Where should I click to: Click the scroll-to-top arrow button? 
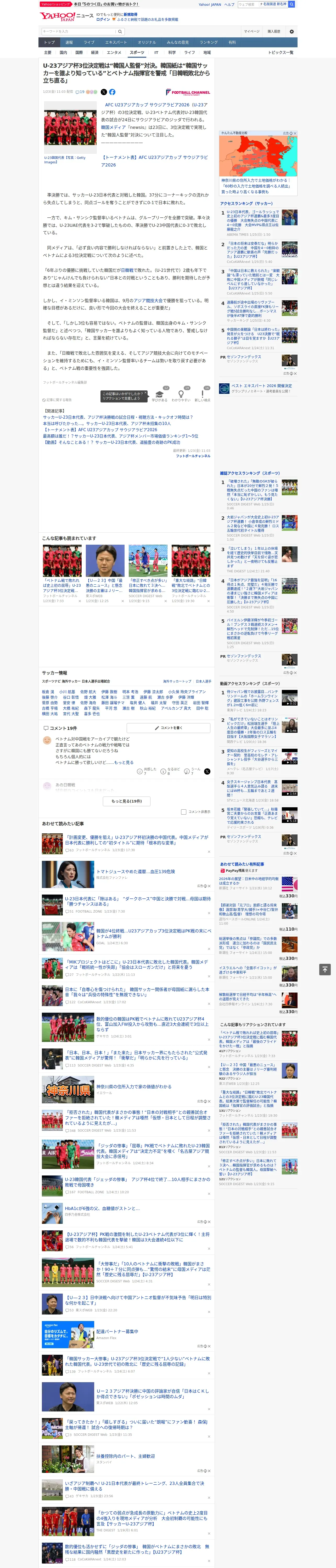tap(325, 969)
